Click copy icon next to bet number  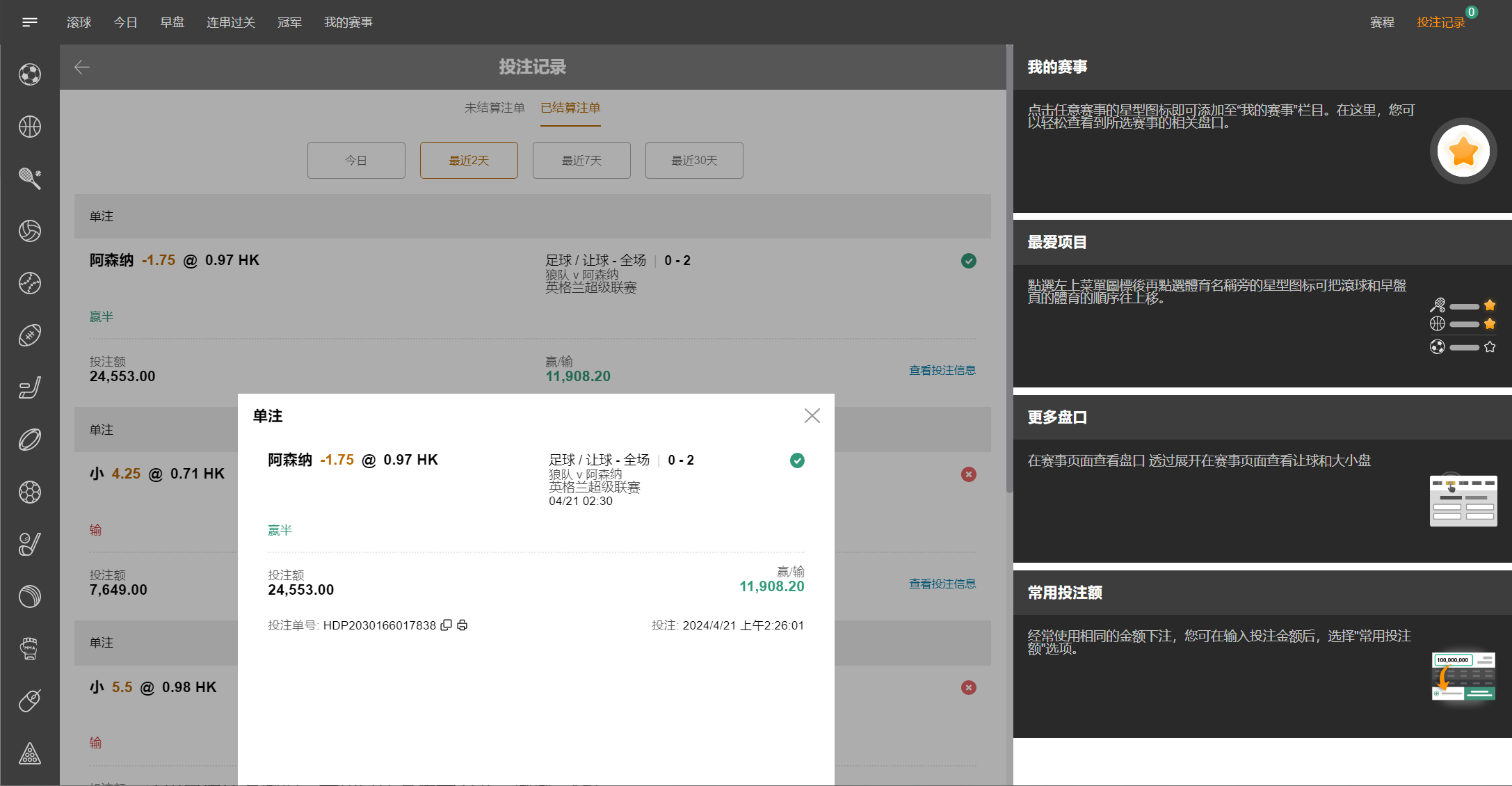click(x=447, y=625)
